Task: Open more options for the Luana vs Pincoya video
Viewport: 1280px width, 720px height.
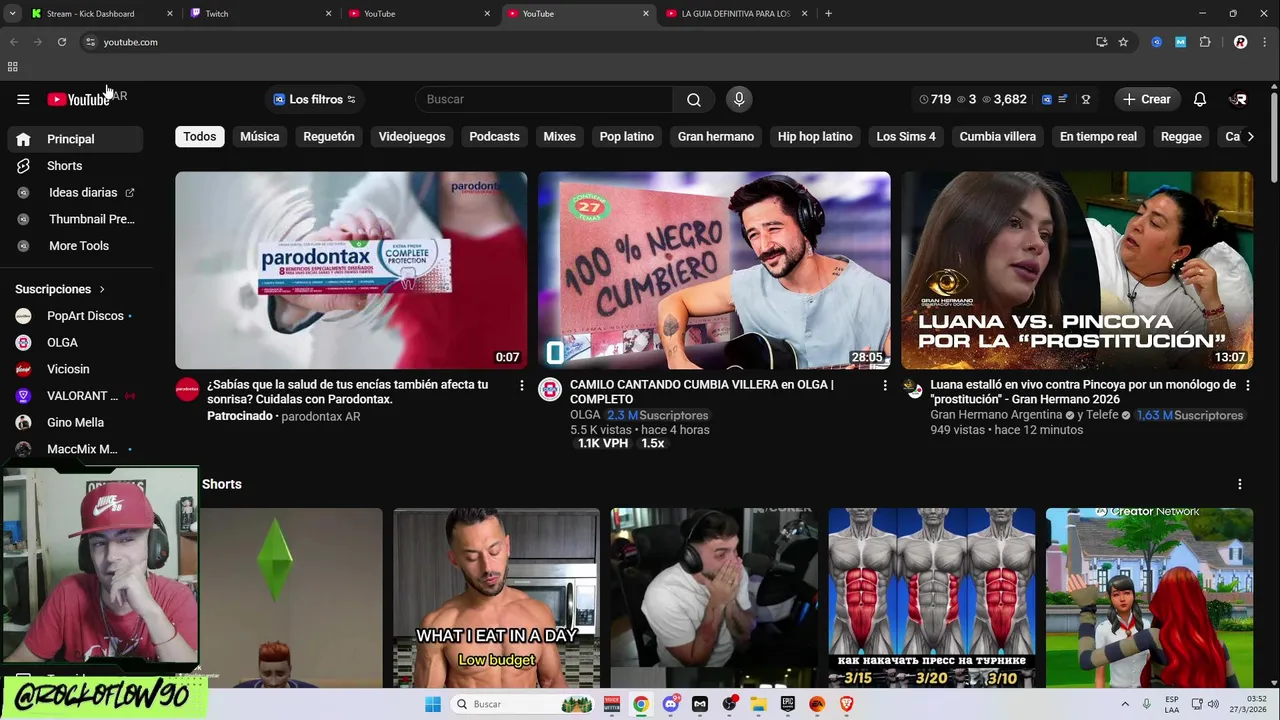Action: (x=1247, y=385)
